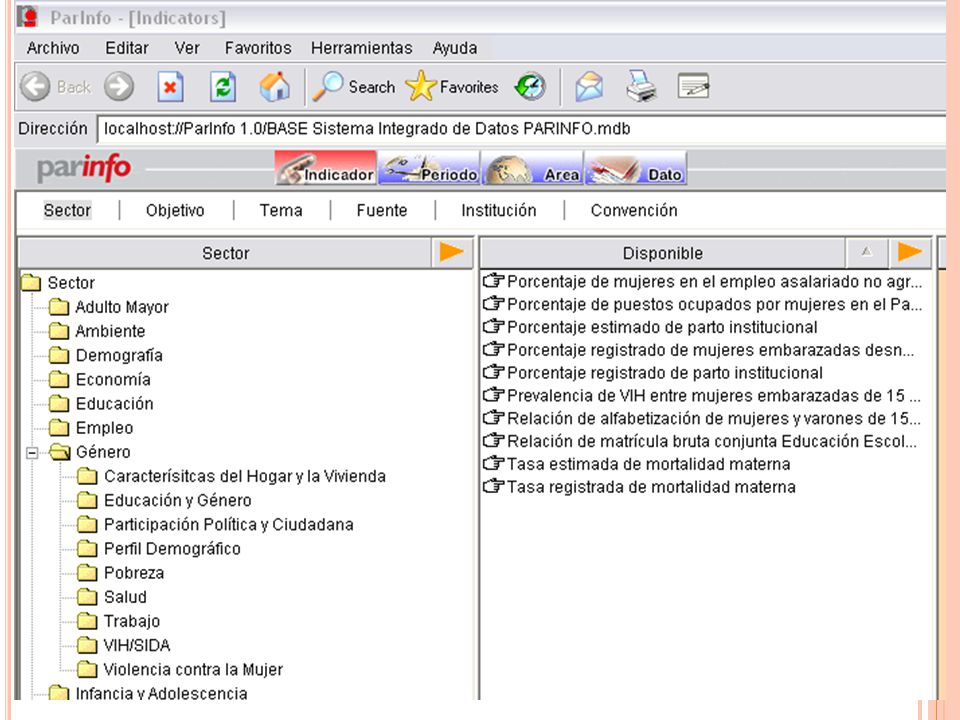
Task: Click orange arrow in Disponible panel header
Action: tap(909, 252)
